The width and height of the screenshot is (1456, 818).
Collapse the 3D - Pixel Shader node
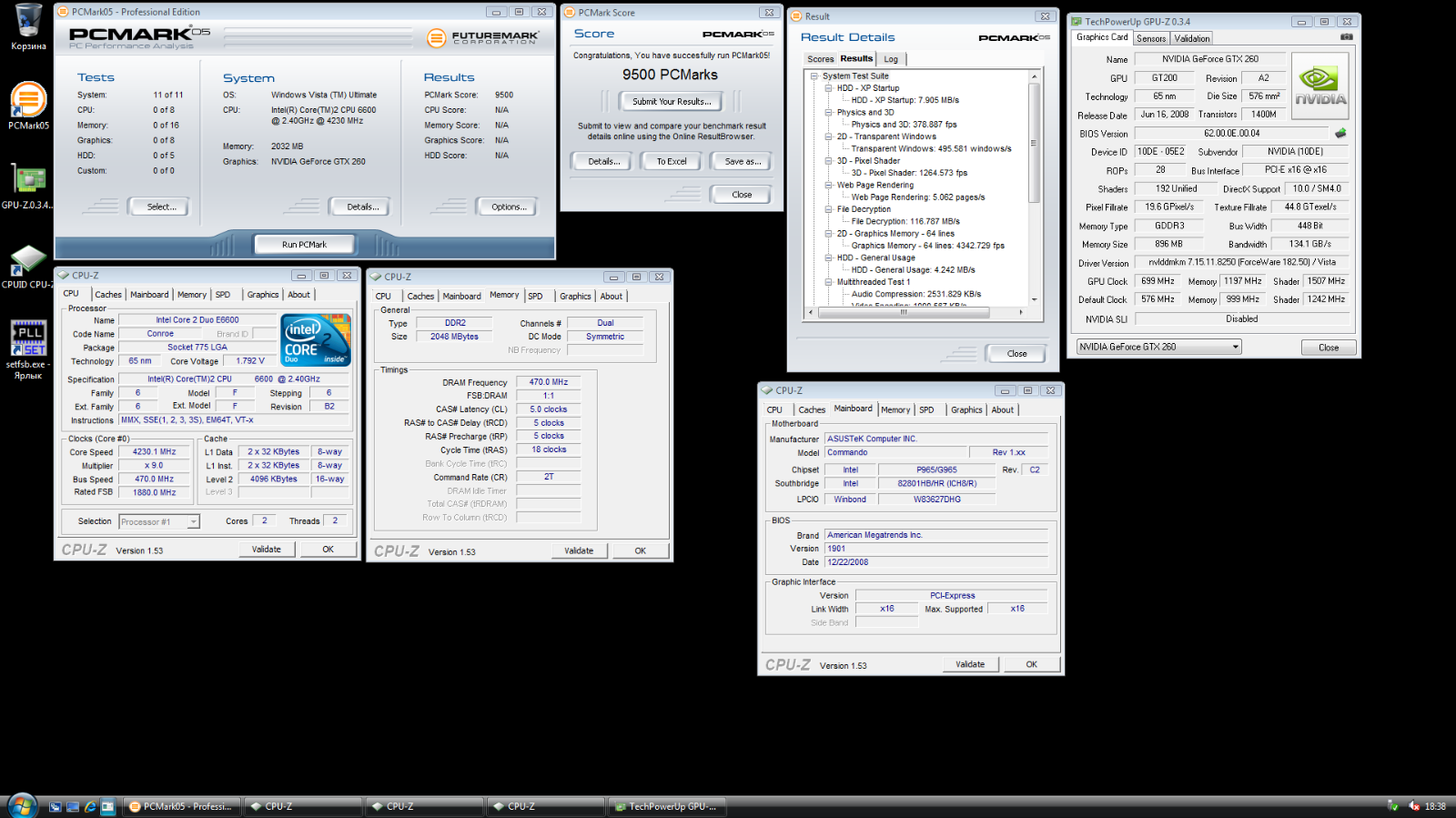pyautogui.click(x=829, y=161)
